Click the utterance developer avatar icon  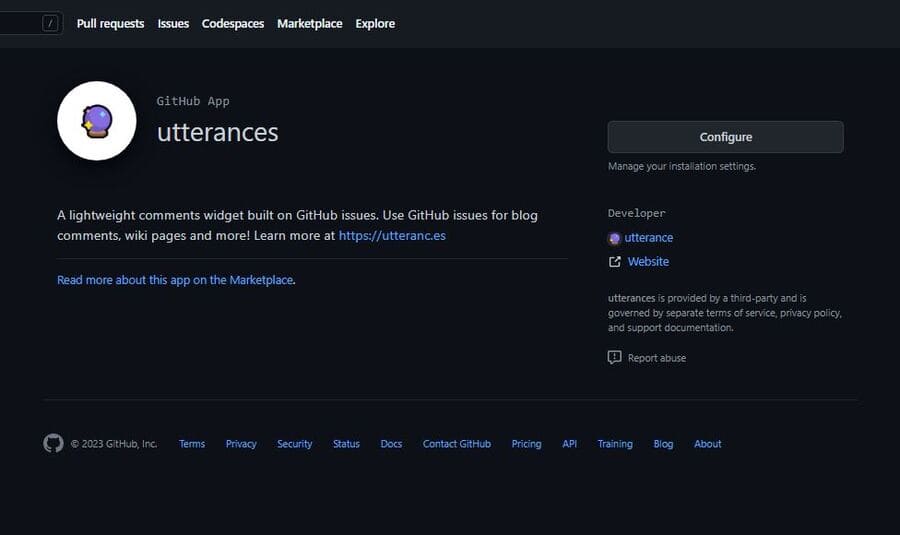click(614, 238)
